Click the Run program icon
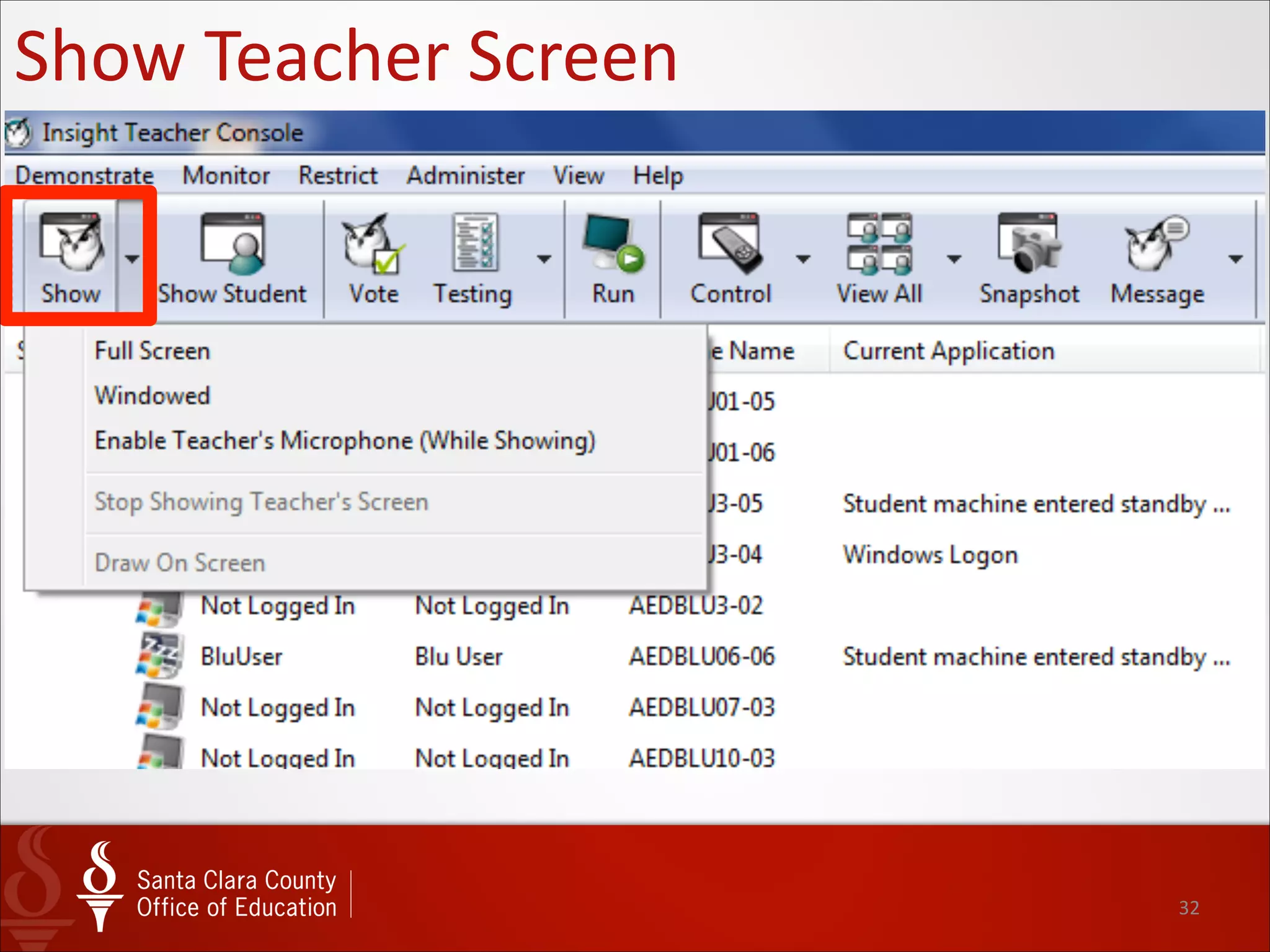This screenshot has height=952, width=1270. (613, 243)
